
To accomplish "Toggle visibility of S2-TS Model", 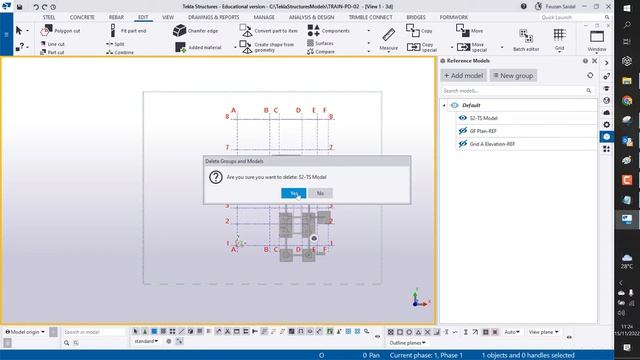I will tap(462, 118).
